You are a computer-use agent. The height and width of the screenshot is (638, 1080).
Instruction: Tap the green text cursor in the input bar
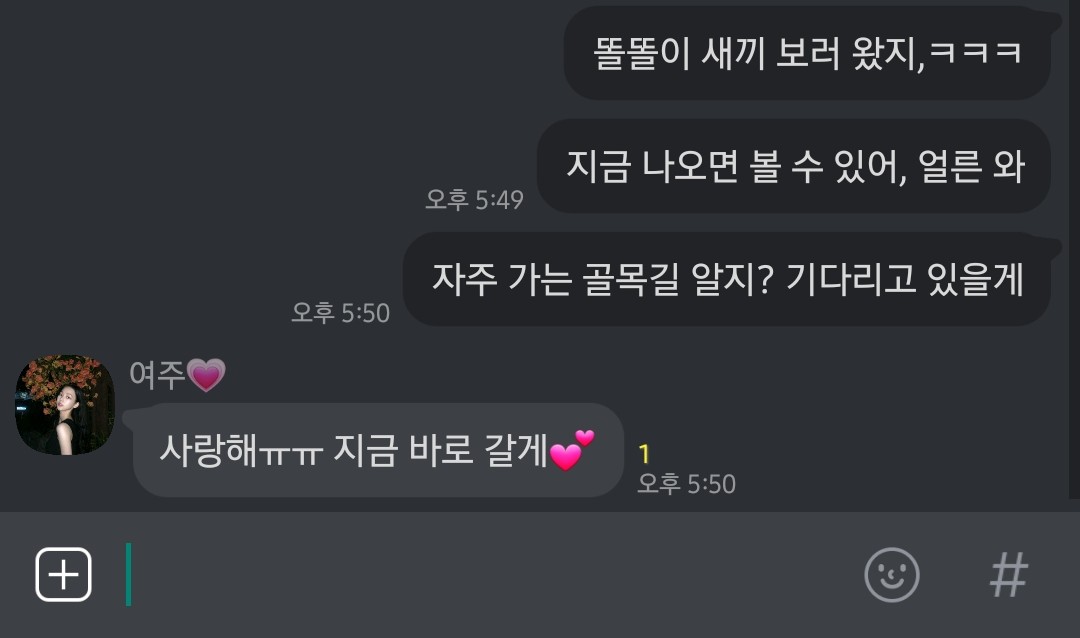pos(128,575)
